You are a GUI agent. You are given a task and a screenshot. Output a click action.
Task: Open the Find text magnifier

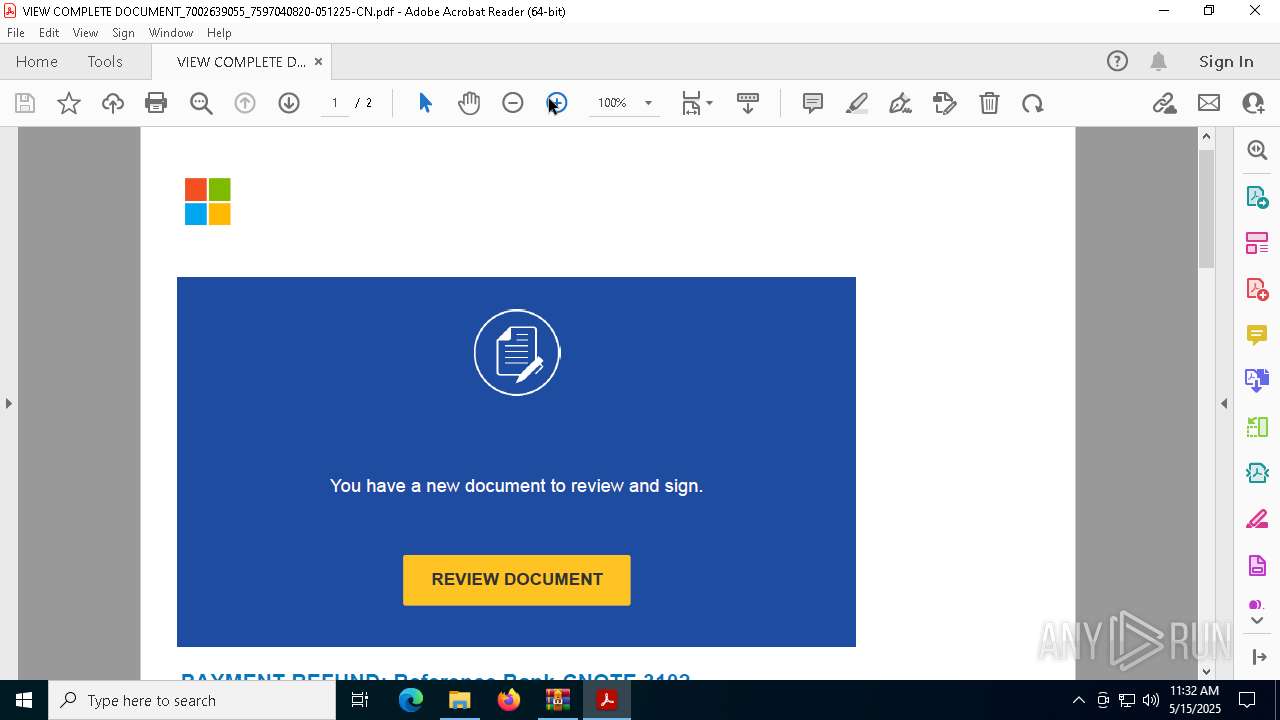201,103
